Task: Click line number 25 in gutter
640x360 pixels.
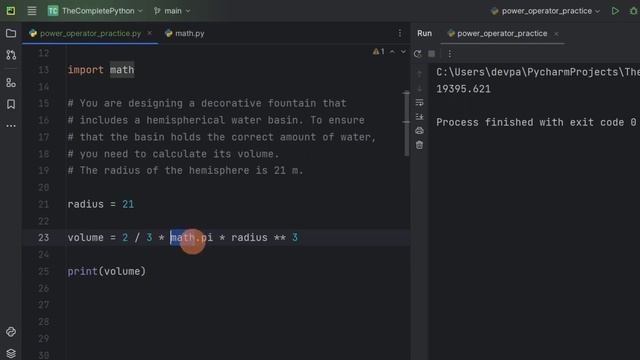Action: [43, 271]
